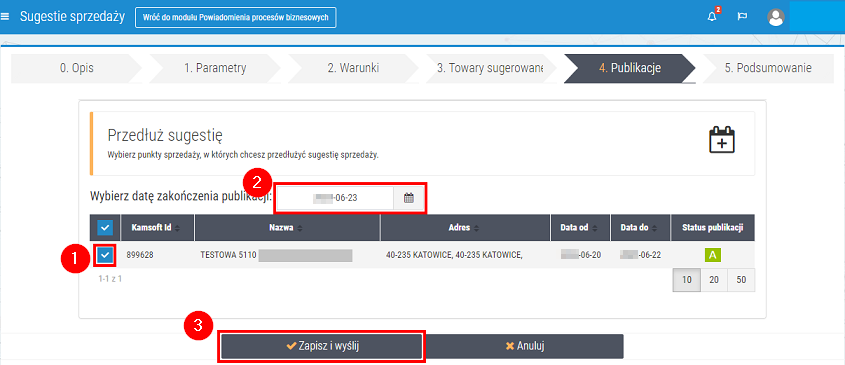Click the flag icon in header
The width and height of the screenshot is (845, 365).
coord(742,17)
